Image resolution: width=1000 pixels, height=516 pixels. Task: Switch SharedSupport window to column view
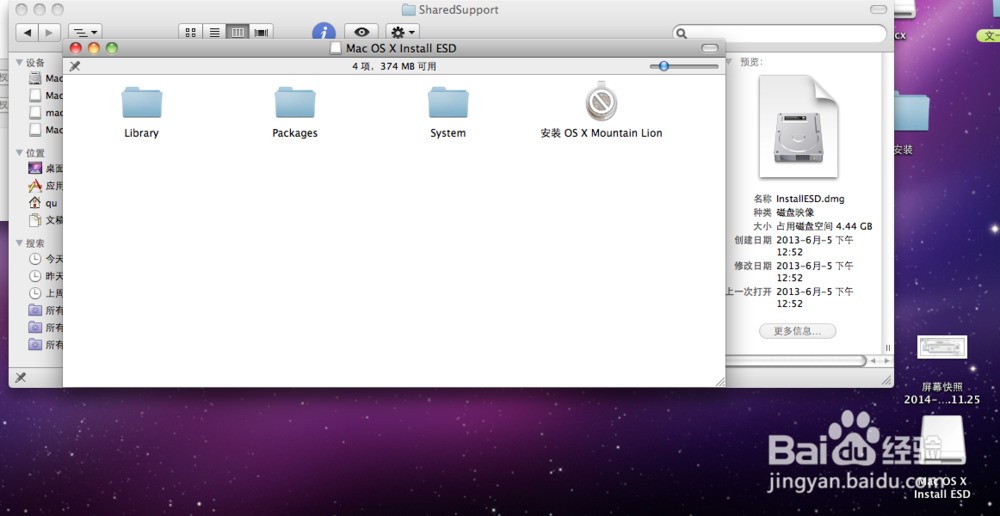pos(238,33)
